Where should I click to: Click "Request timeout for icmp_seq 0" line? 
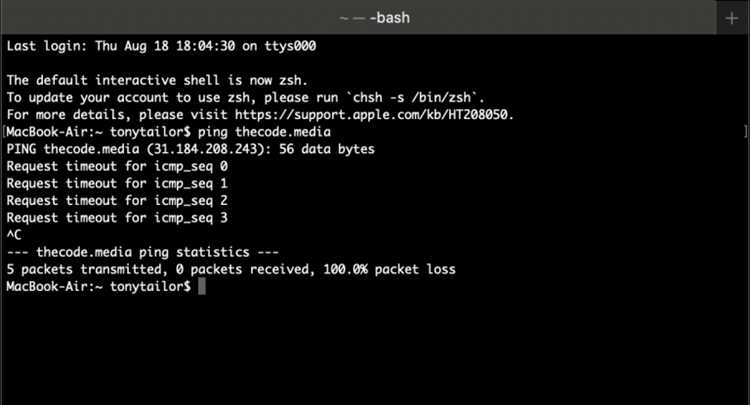tap(117, 166)
